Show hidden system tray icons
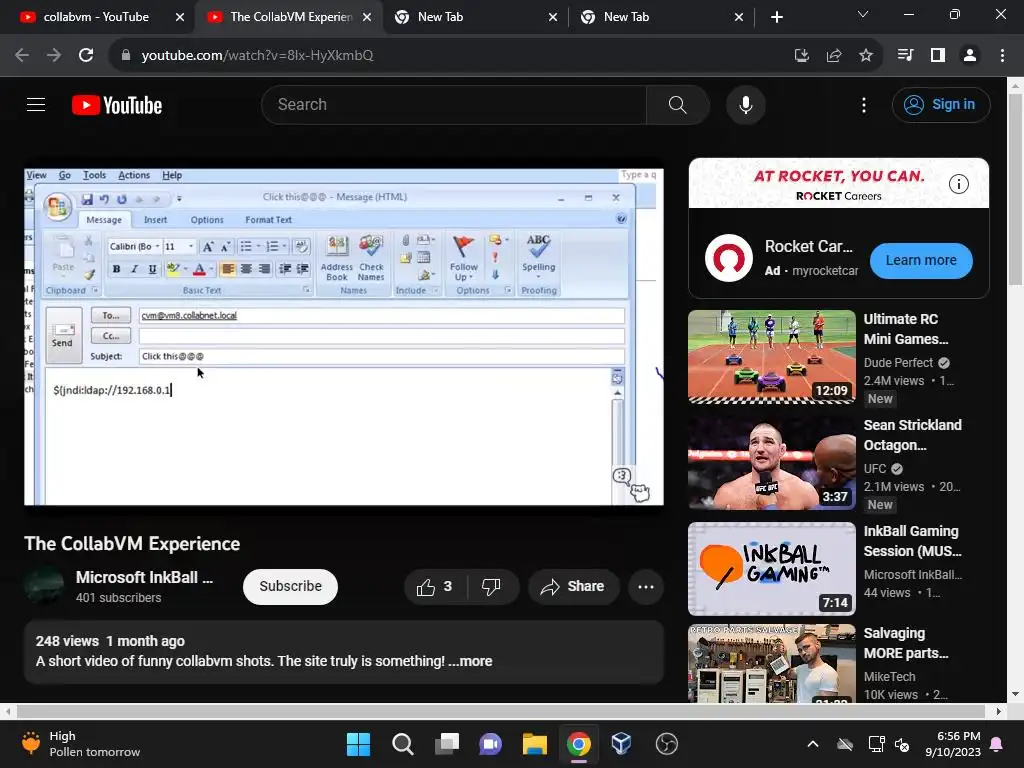Image resolution: width=1024 pixels, height=768 pixels. pyautogui.click(x=812, y=744)
